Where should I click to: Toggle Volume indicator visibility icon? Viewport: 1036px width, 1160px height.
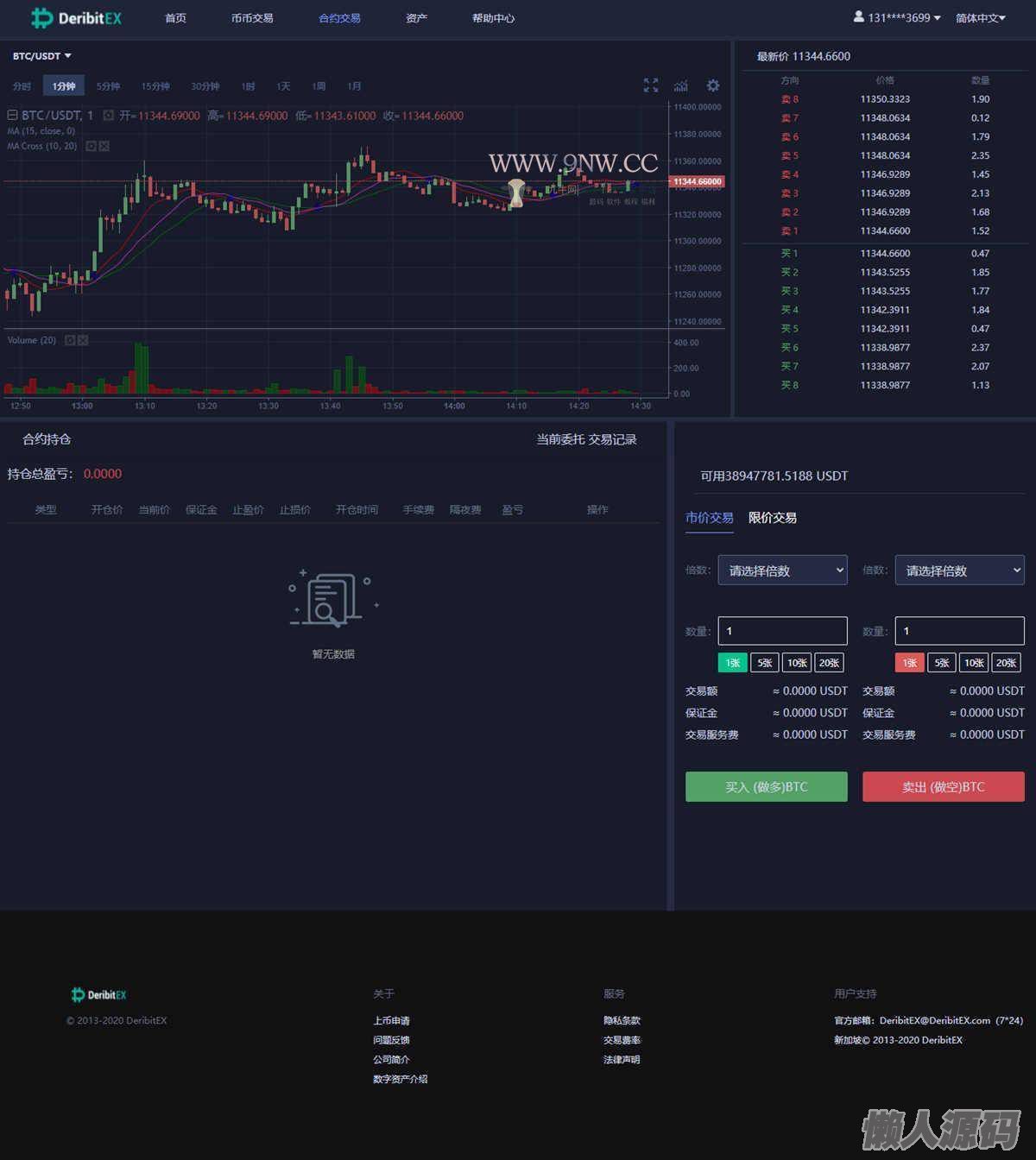click(70, 340)
